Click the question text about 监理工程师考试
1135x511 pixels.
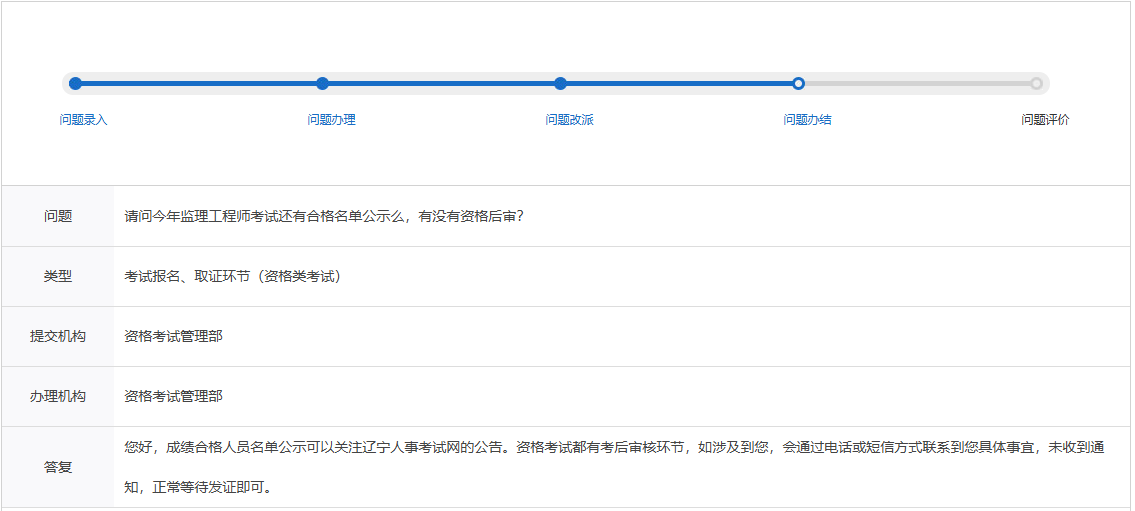pos(324,216)
